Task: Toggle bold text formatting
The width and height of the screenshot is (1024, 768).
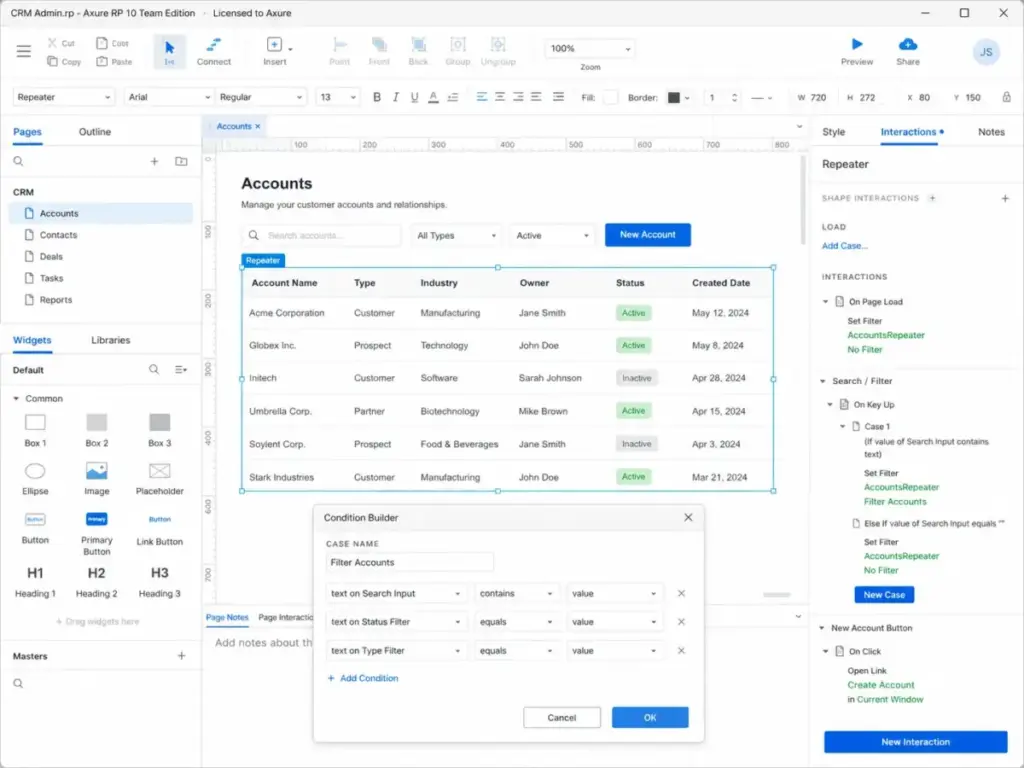Action: coord(377,97)
